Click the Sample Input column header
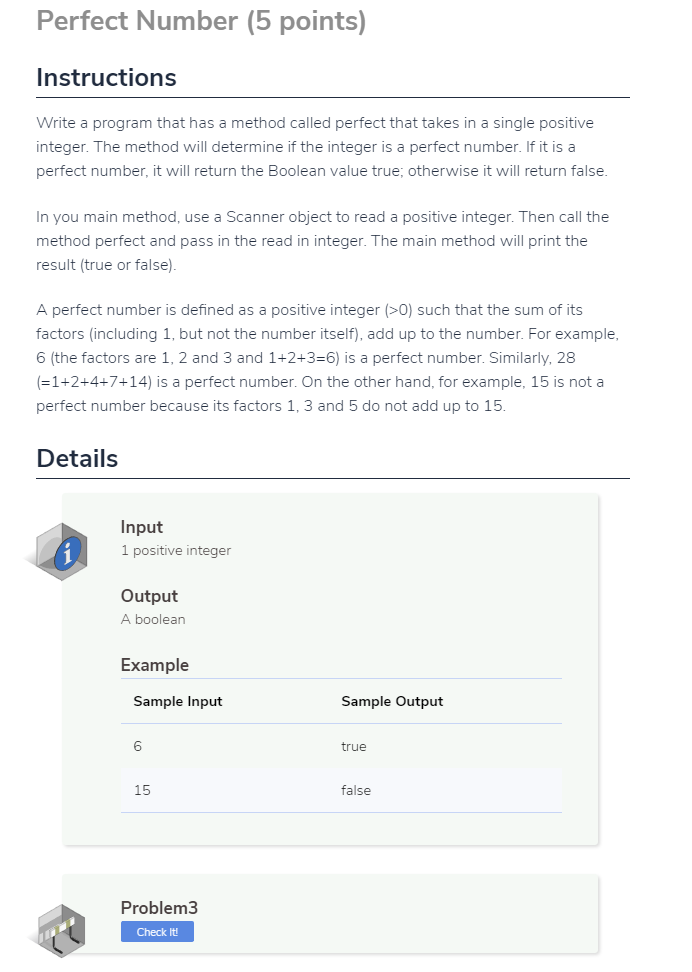Viewport: 692px width, 972px height. point(177,701)
